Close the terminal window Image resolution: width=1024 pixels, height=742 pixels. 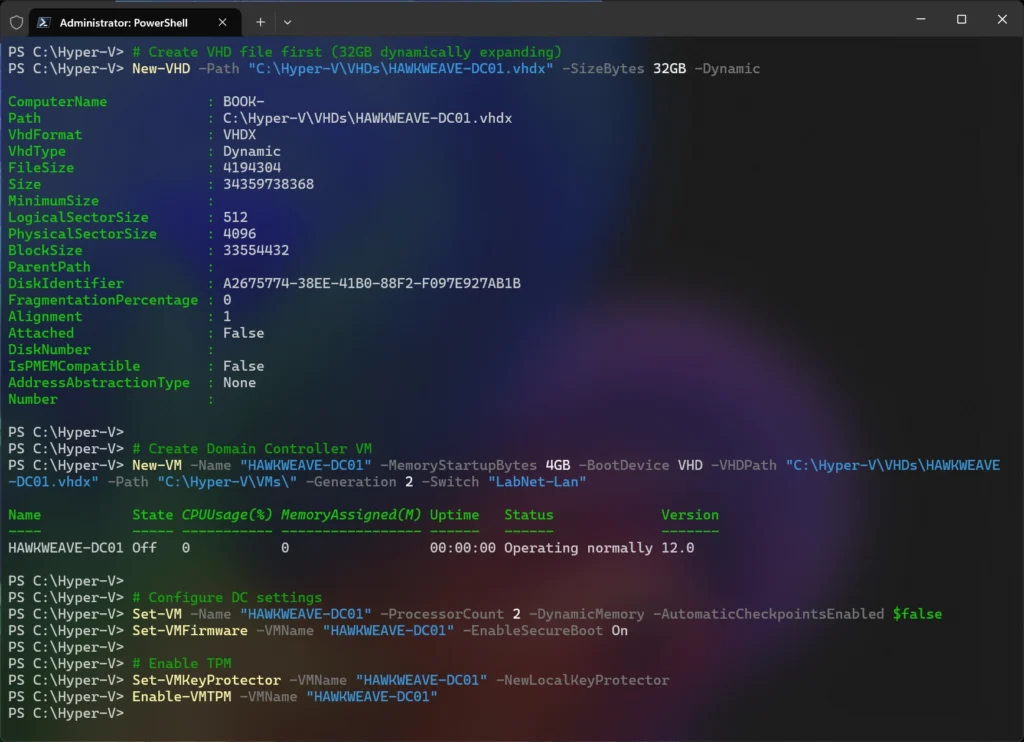(1002, 20)
